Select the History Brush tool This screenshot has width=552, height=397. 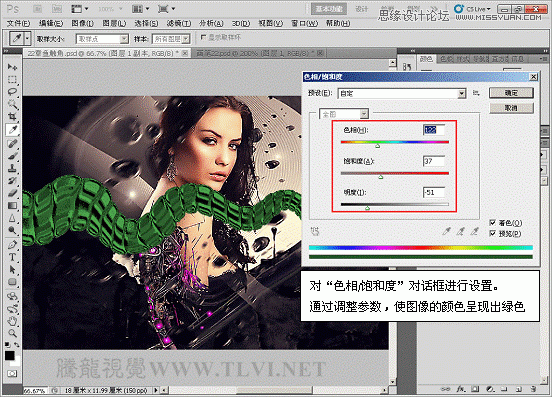12,181
